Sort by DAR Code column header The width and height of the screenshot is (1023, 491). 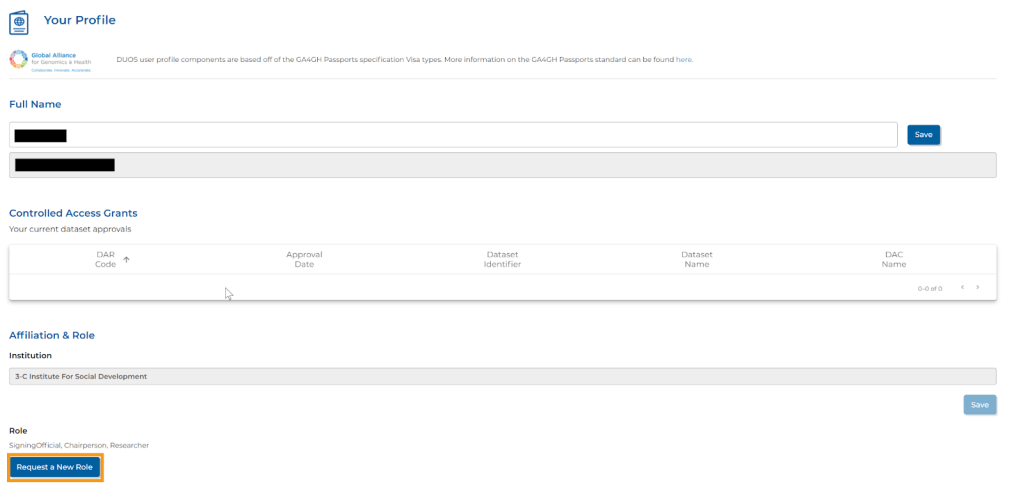pos(106,259)
